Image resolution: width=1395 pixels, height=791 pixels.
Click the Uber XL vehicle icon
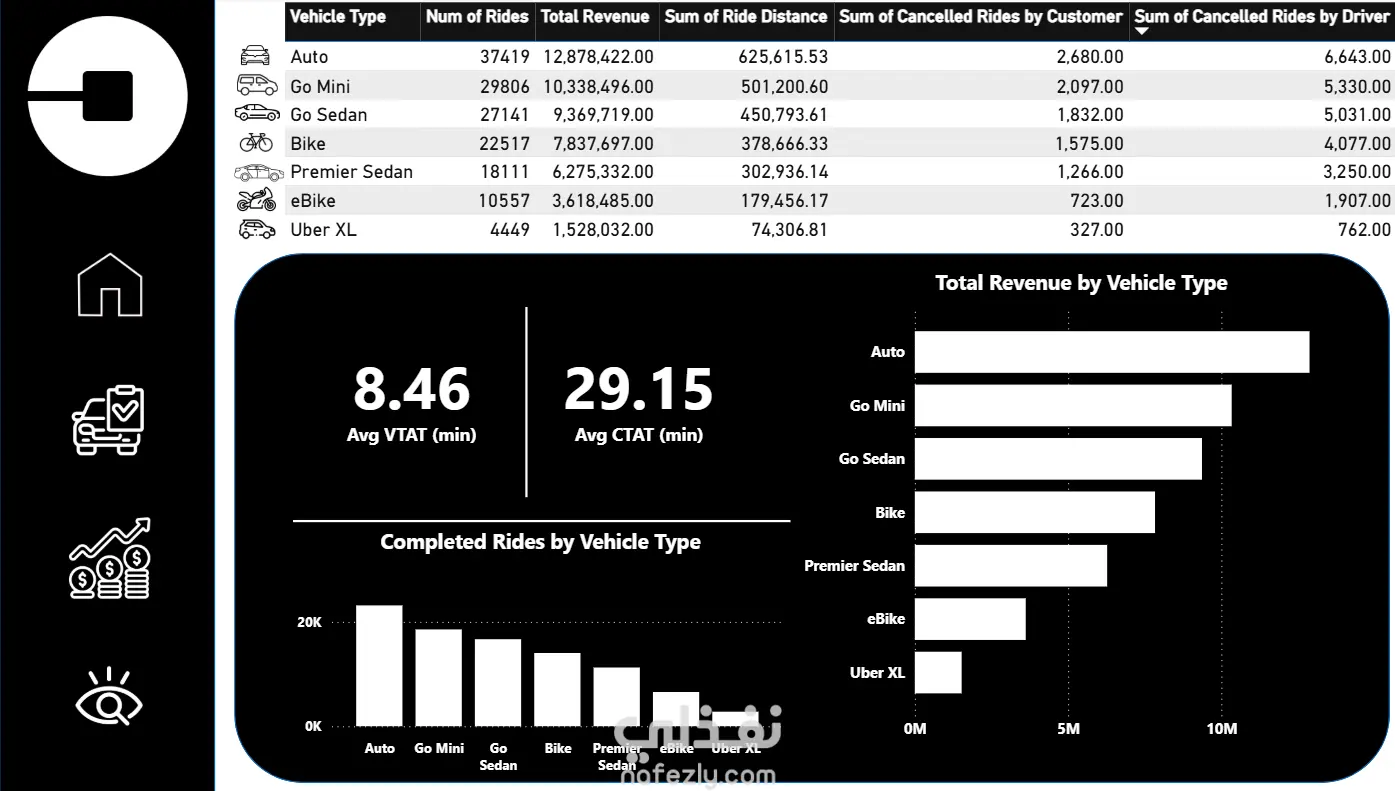click(257, 229)
